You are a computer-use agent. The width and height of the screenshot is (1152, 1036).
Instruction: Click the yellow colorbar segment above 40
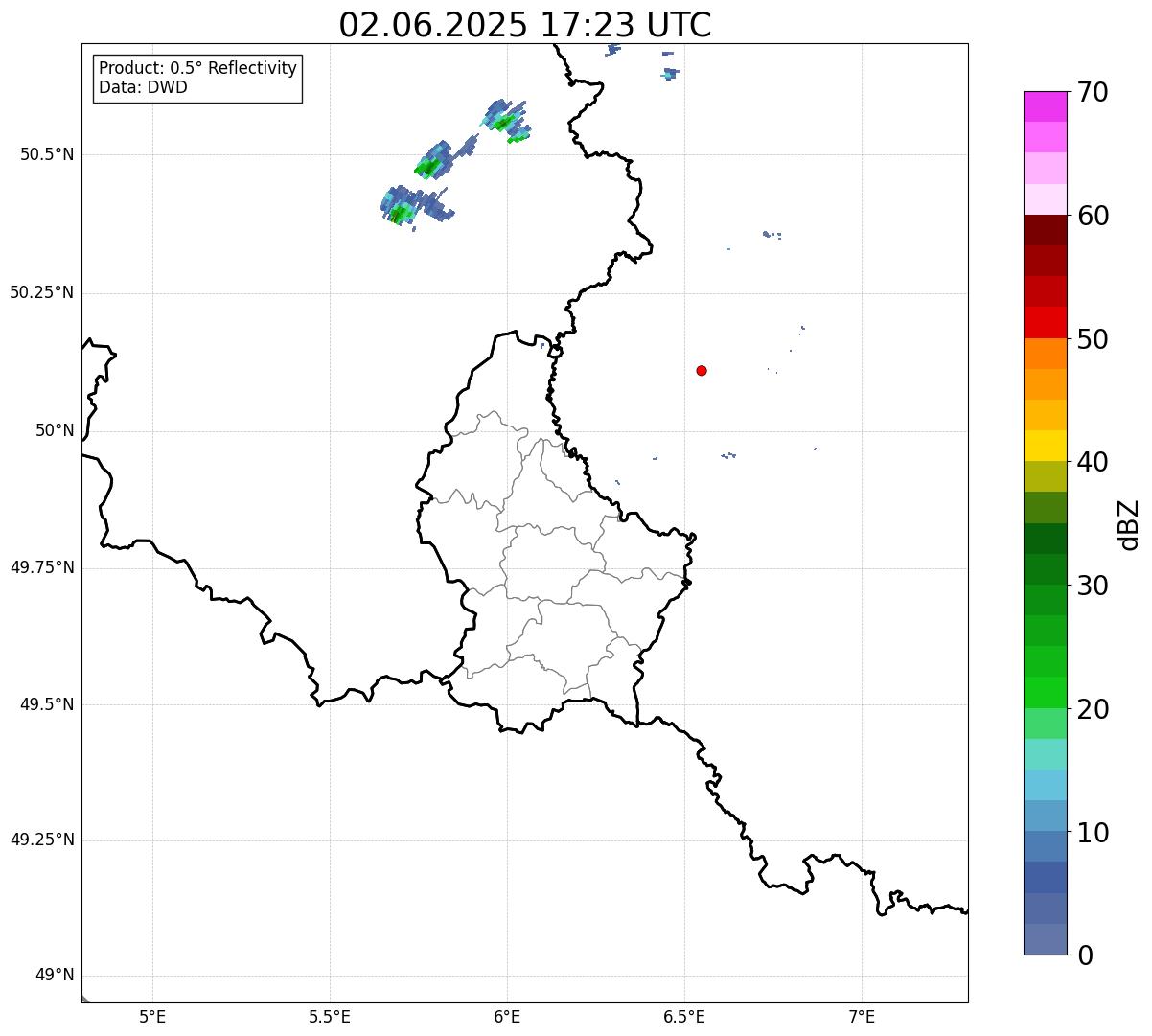click(x=1045, y=446)
